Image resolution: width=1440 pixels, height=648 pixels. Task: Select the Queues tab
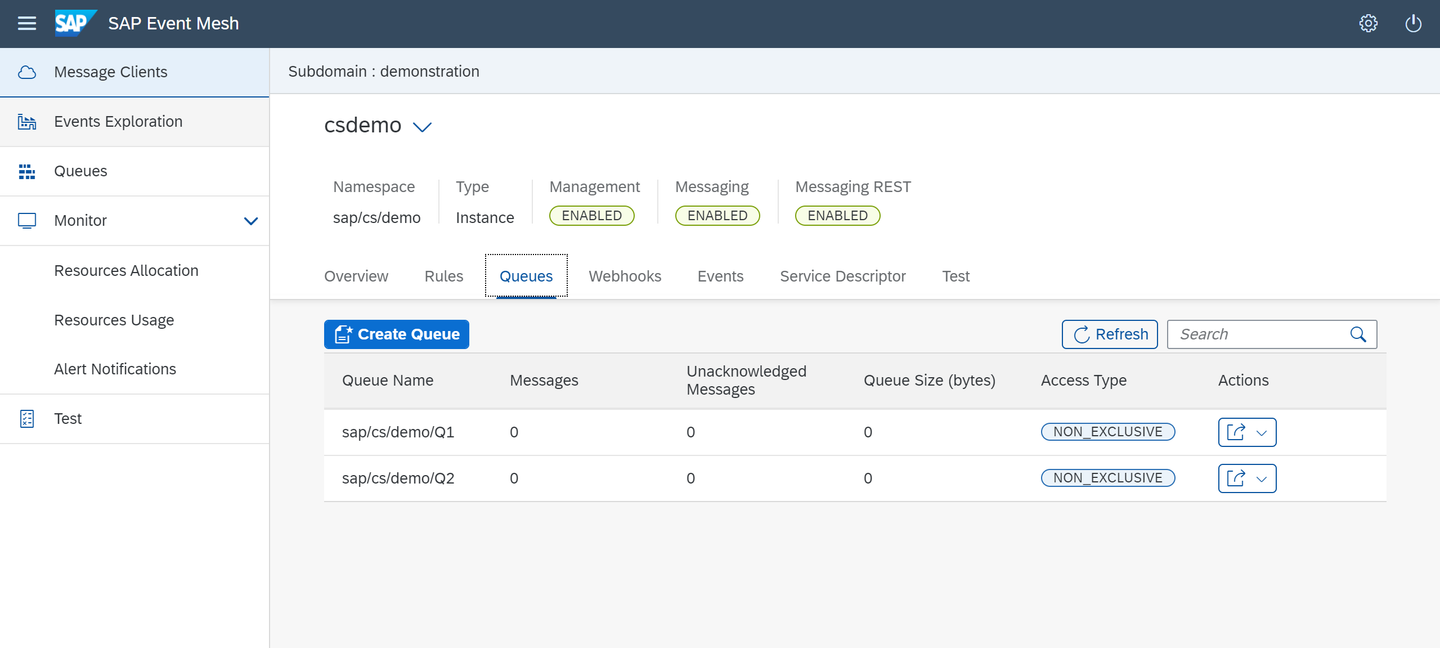point(526,276)
